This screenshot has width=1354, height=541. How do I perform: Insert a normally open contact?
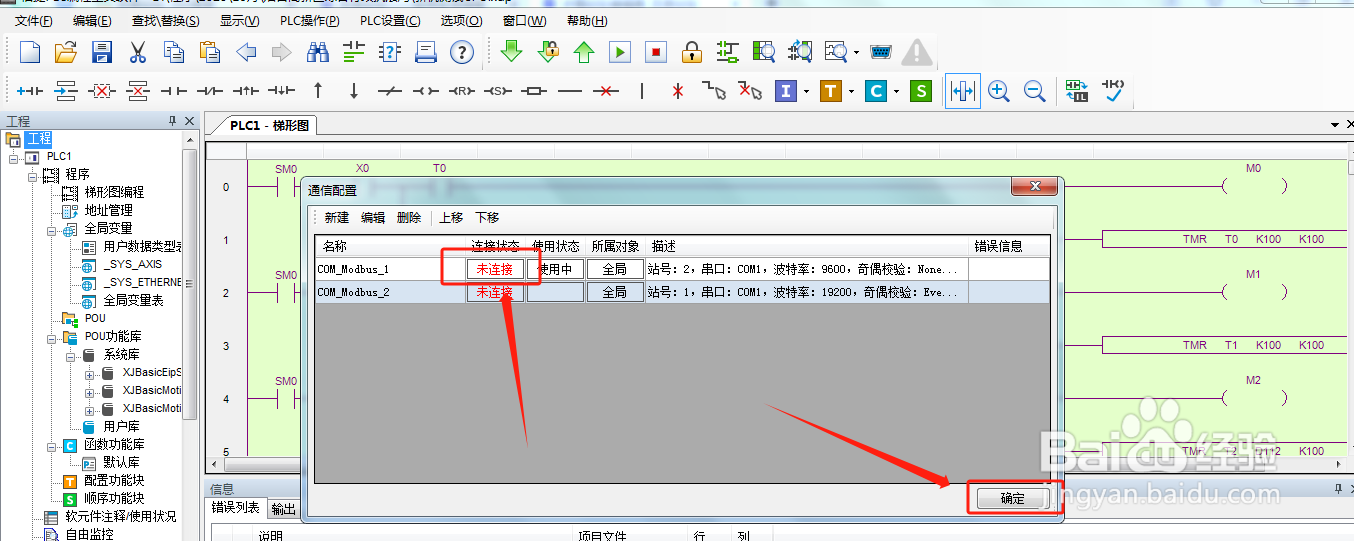pos(174,91)
